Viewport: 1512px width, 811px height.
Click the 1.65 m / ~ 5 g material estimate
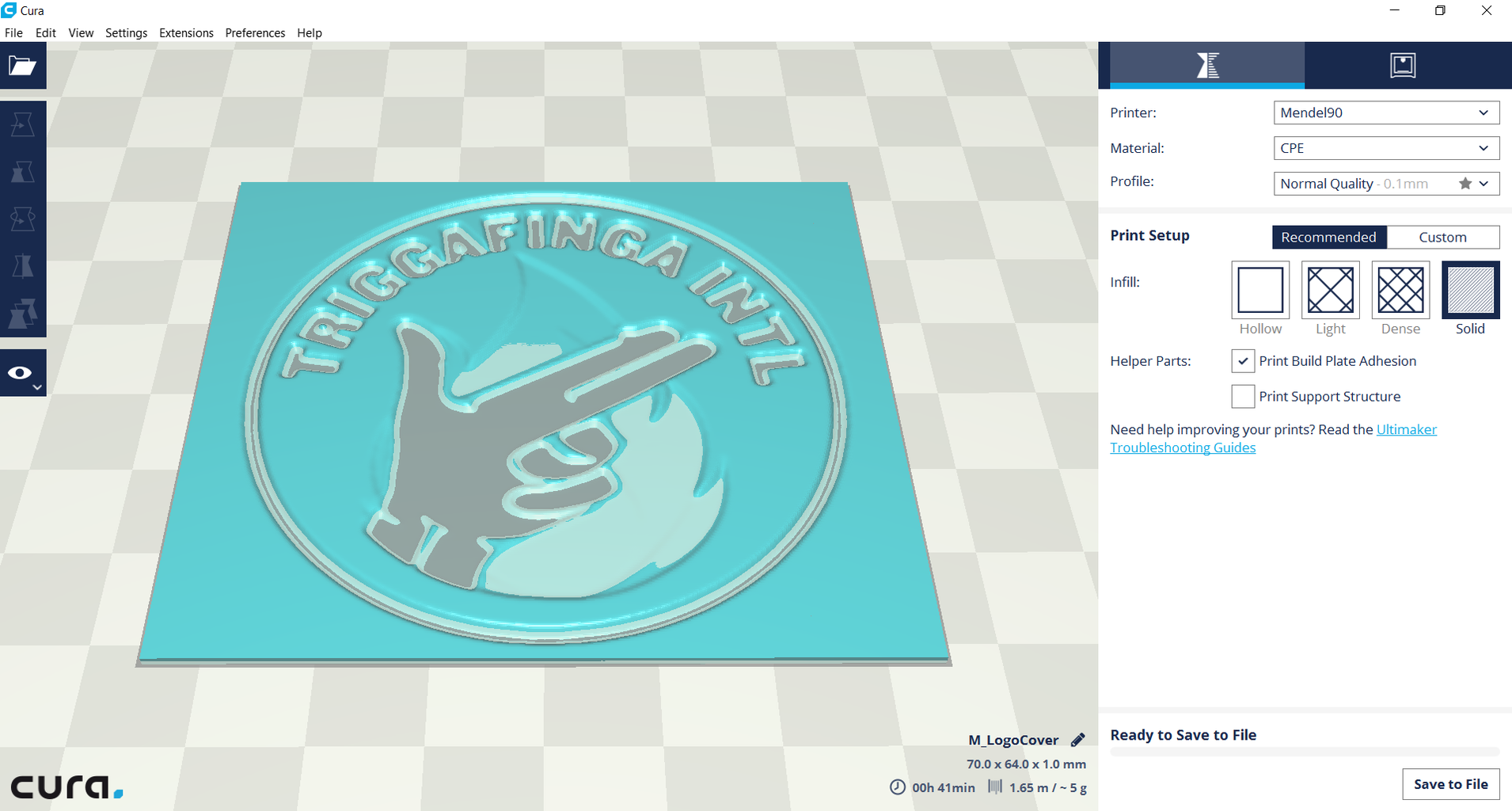[x=1048, y=788]
